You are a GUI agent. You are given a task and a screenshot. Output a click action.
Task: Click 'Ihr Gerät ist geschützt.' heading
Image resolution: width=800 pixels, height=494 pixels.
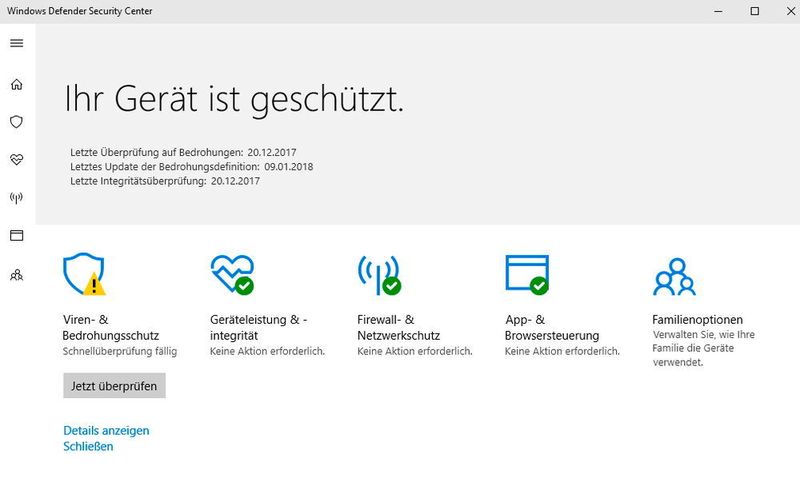click(x=234, y=99)
